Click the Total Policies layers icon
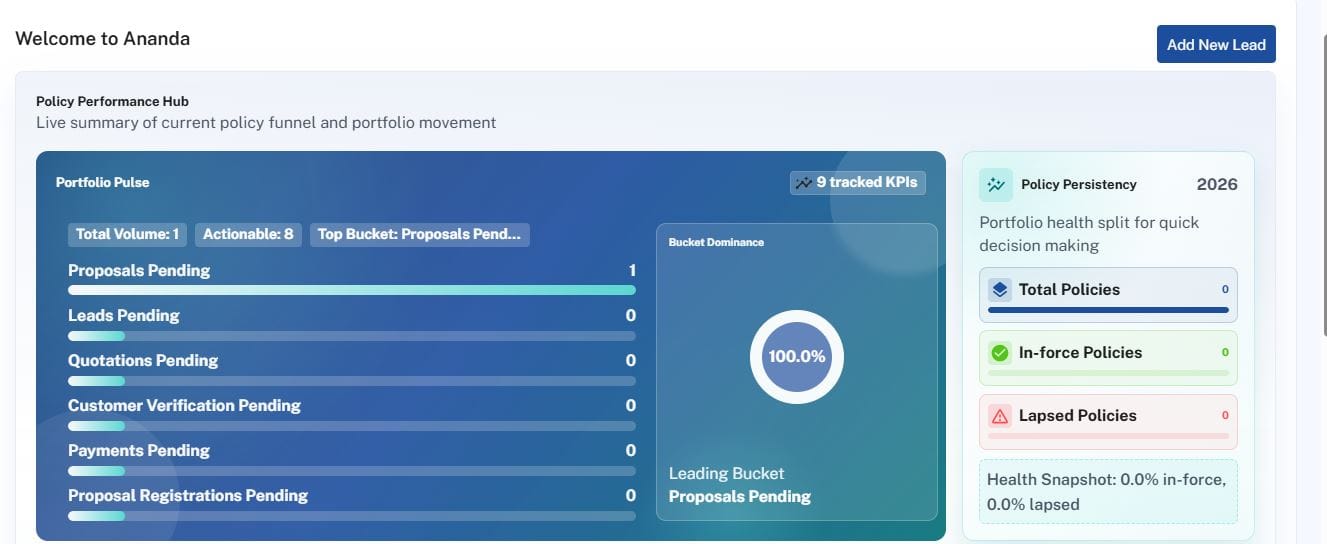Screen dimensions: 1327x544 point(1000,289)
